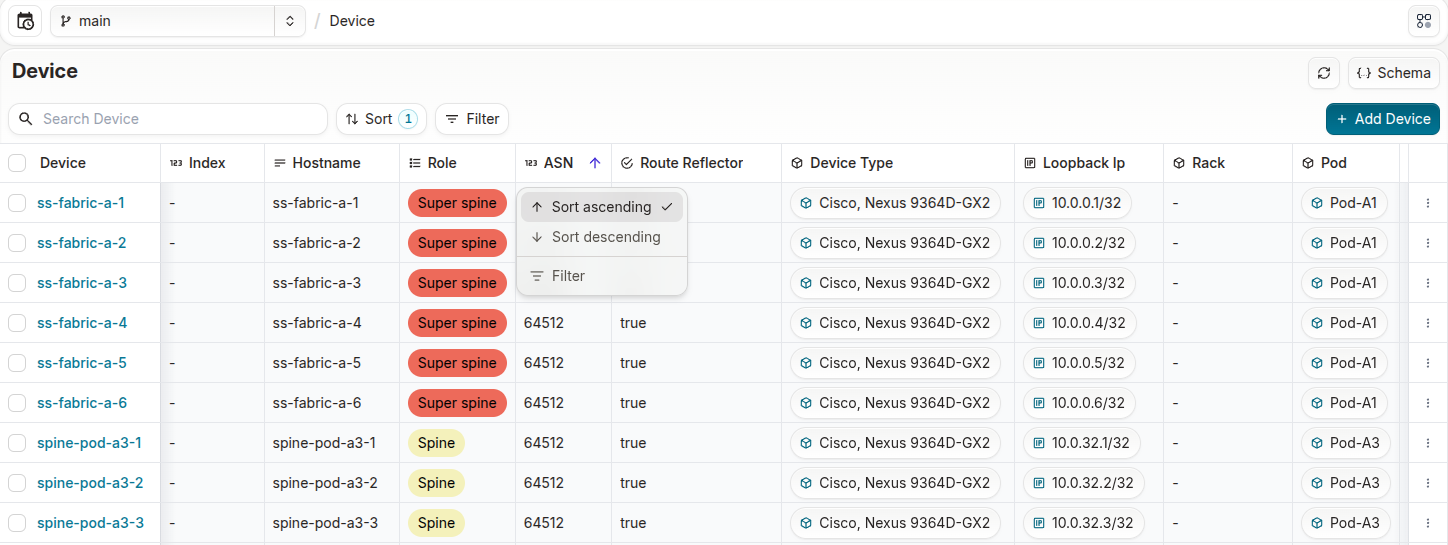Image resolution: width=1448 pixels, height=545 pixels.
Task: Click the top-right grid apps icon
Action: click(x=1423, y=21)
